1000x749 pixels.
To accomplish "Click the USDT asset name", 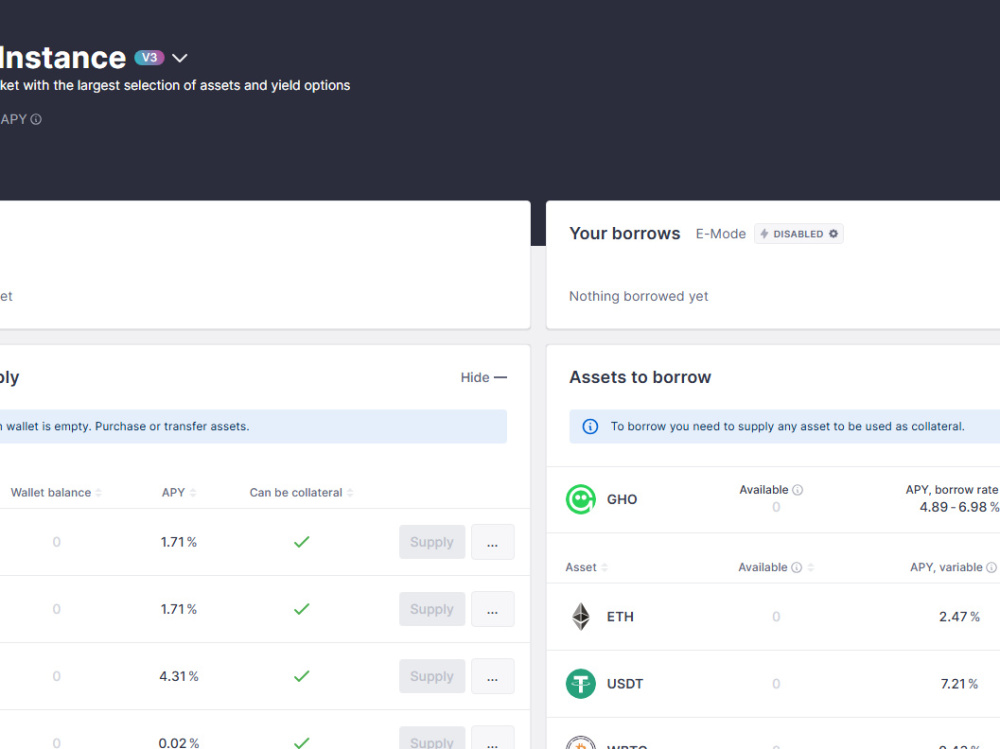I will click(625, 683).
